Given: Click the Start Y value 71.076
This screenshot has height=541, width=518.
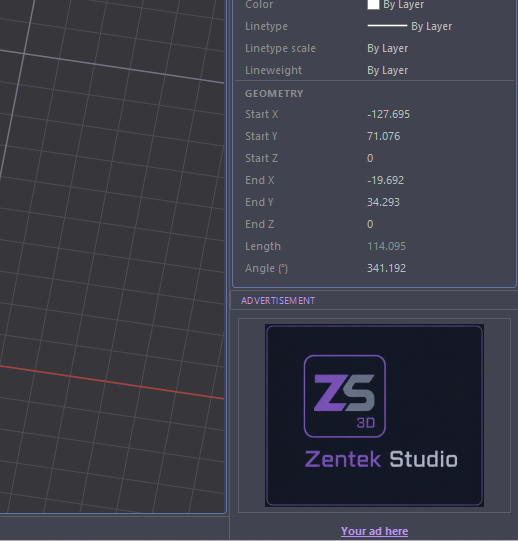Looking at the screenshot, I should (x=383, y=136).
